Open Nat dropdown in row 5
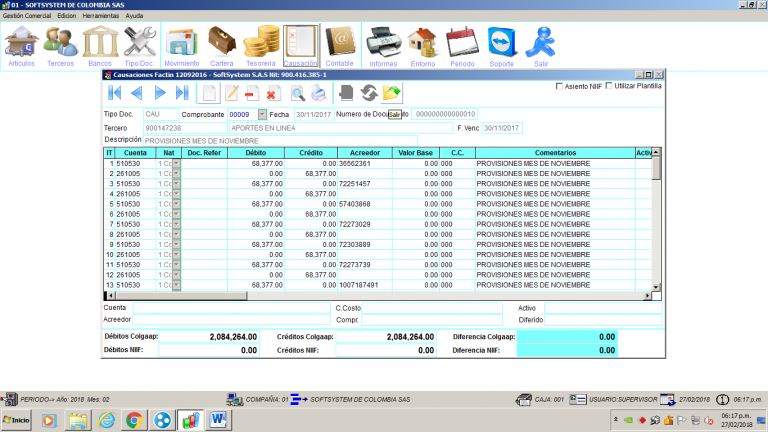The height and width of the screenshot is (432, 768). [x=176, y=204]
